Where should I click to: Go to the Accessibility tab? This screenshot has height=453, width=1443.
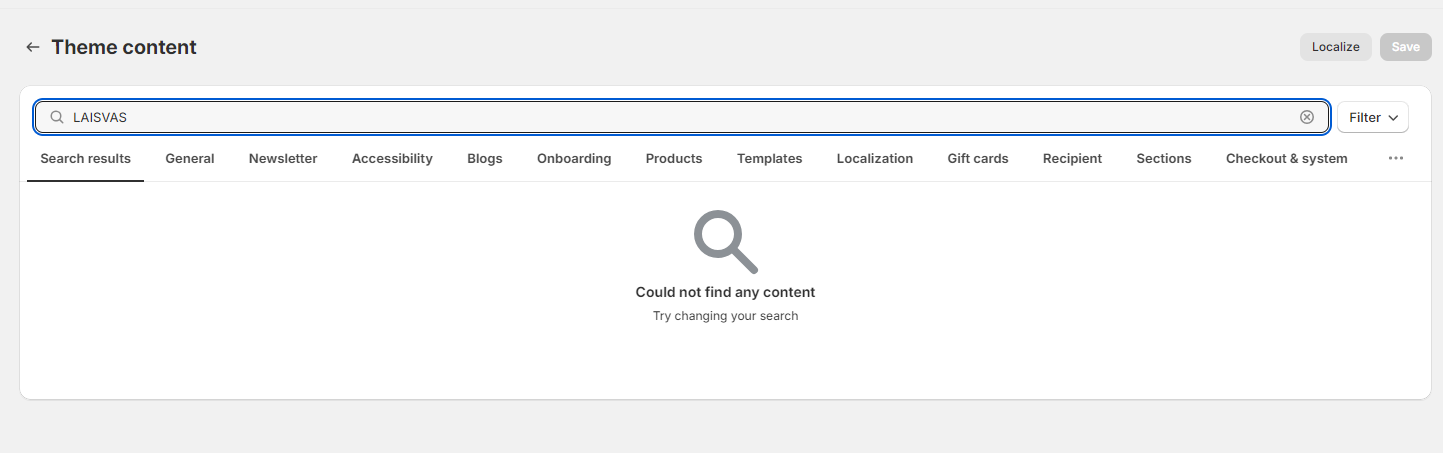click(392, 158)
